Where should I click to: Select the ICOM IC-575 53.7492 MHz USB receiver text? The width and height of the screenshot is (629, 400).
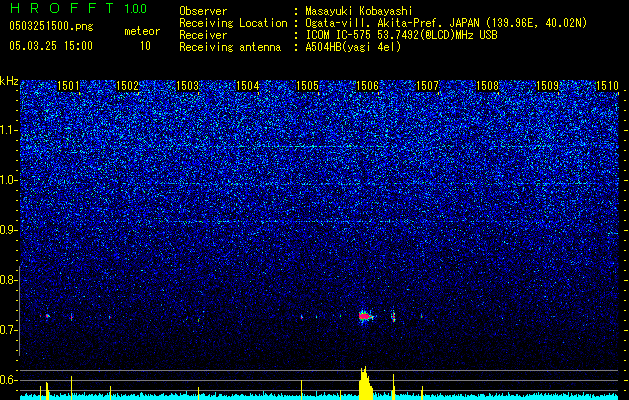[401, 35]
